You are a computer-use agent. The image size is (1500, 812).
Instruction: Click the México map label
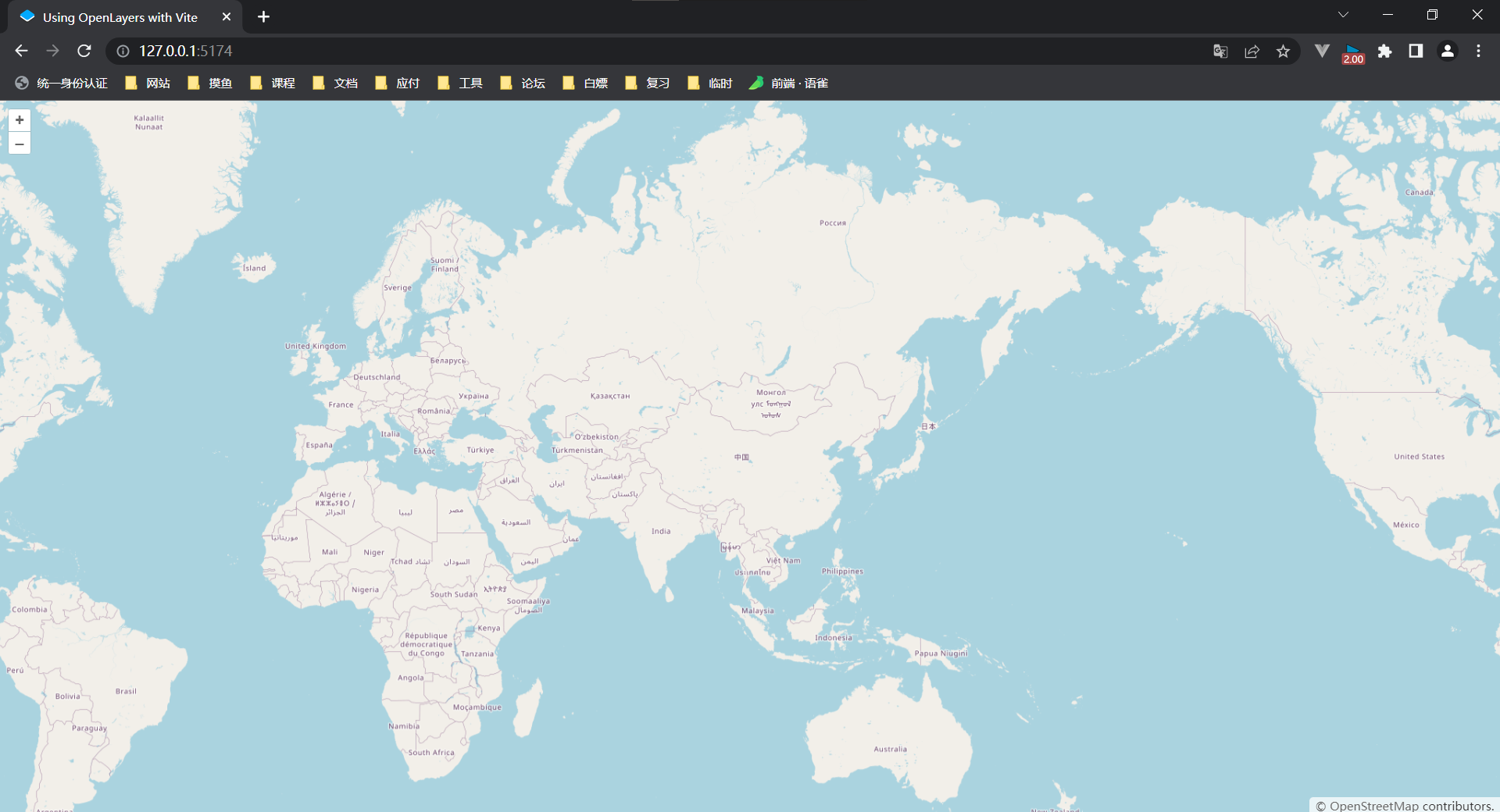(x=1406, y=525)
